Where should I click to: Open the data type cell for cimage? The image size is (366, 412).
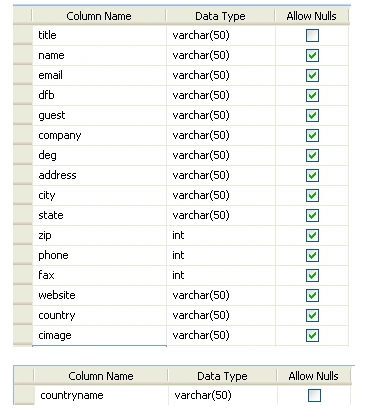(x=221, y=335)
